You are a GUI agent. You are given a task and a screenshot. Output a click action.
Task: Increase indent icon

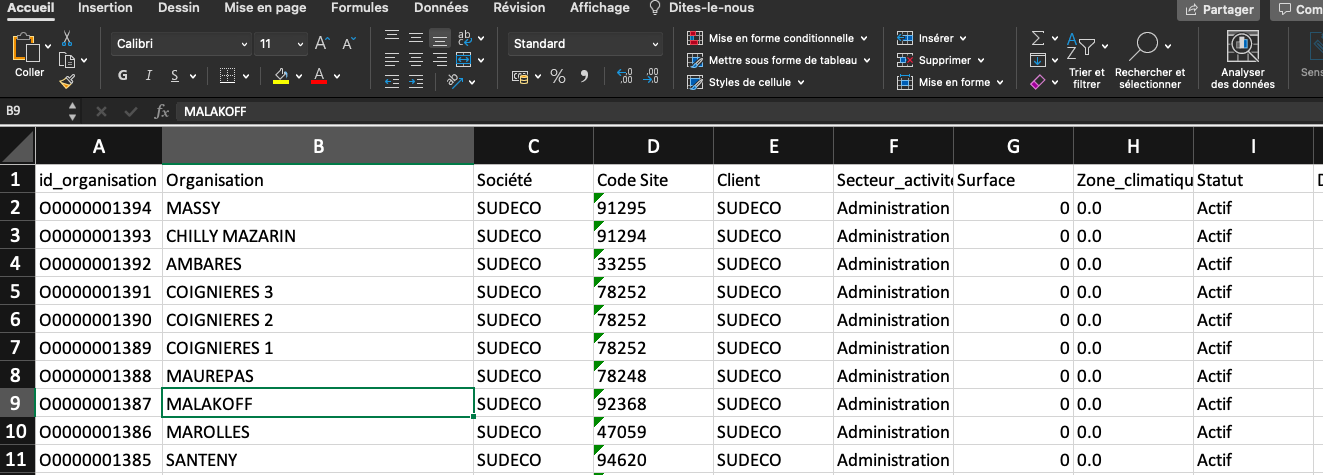415,82
